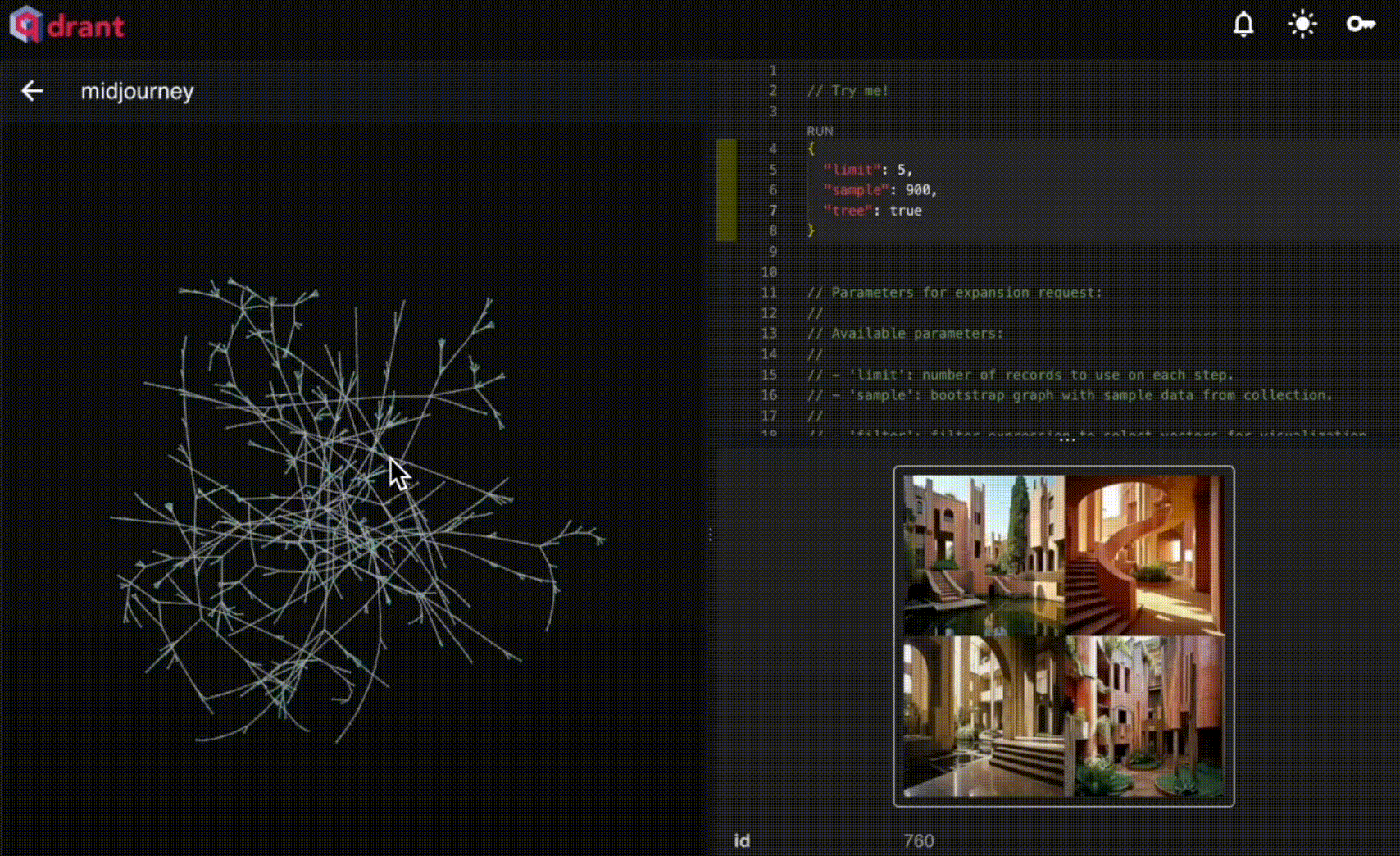Click the midjourney collection title
Viewport: 1400px width, 856px height.
click(137, 91)
